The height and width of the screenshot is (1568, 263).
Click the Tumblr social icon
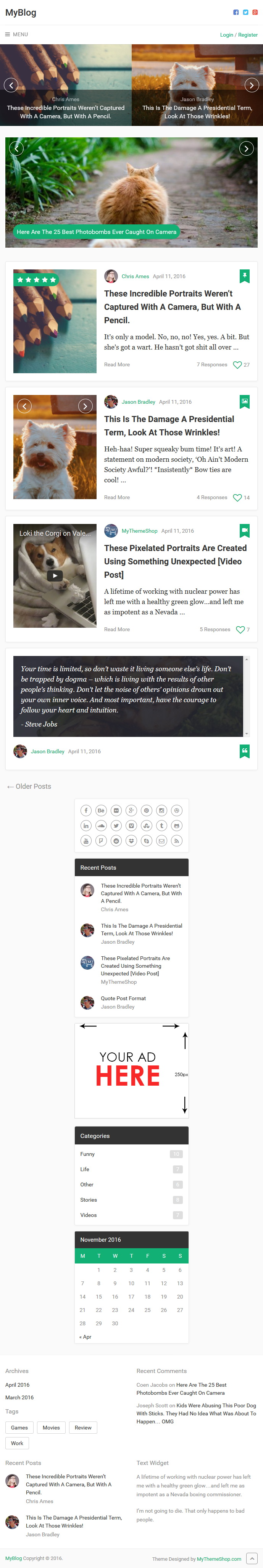pyautogui.click(x=161, y=825)
